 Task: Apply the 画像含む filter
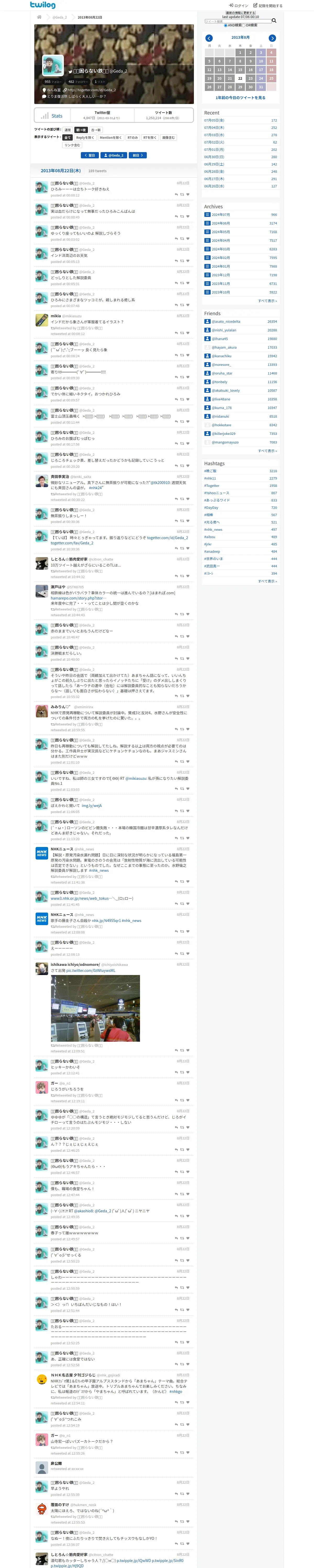point(168,137)
